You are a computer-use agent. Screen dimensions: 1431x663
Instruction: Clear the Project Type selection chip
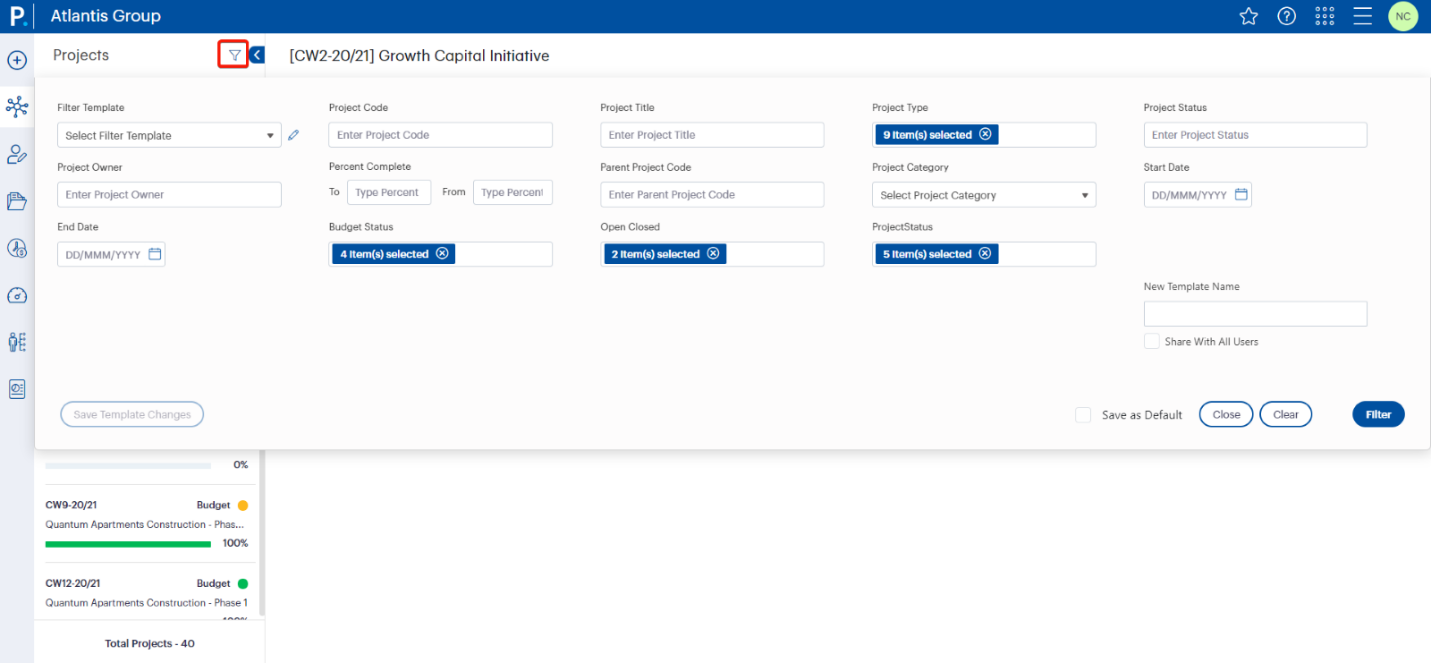point(985,135)
